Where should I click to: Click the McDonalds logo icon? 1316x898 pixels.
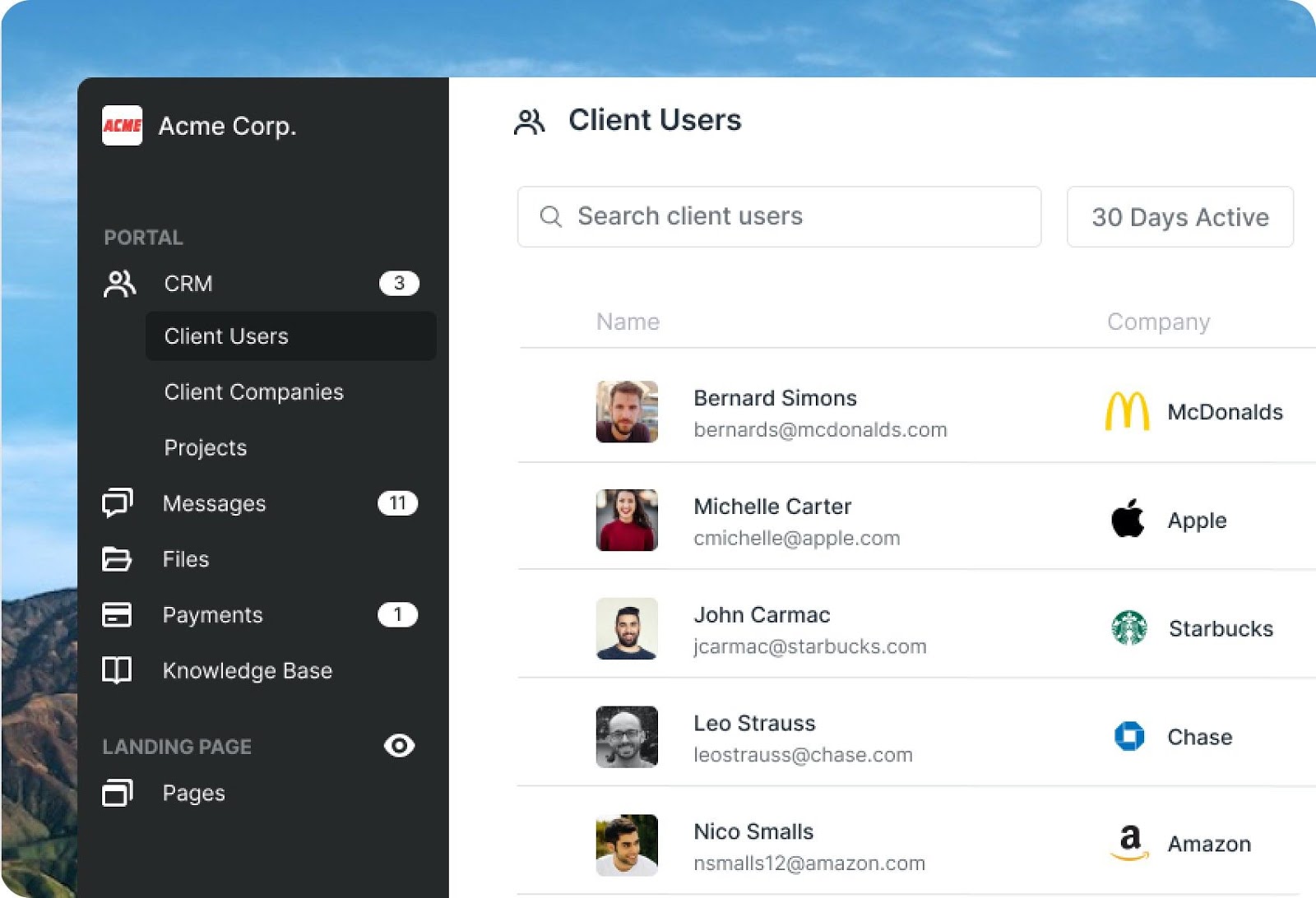[1127, 411]
